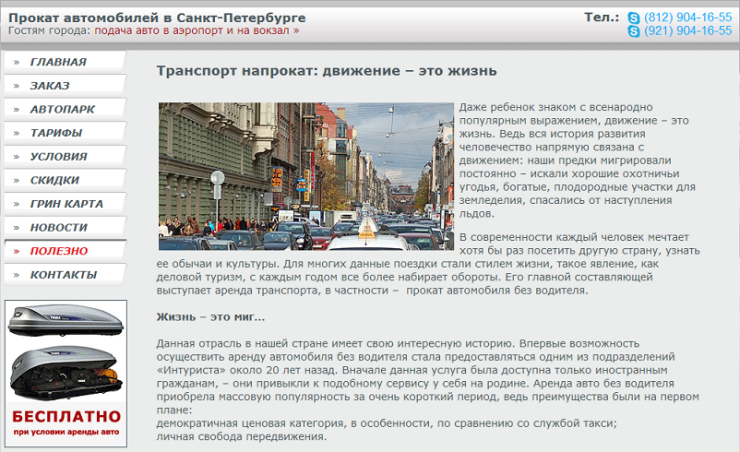740x452 pixels.
Task: Click the subheading 'Жизнь – это миг…'
Action: [x=210, y=317]
